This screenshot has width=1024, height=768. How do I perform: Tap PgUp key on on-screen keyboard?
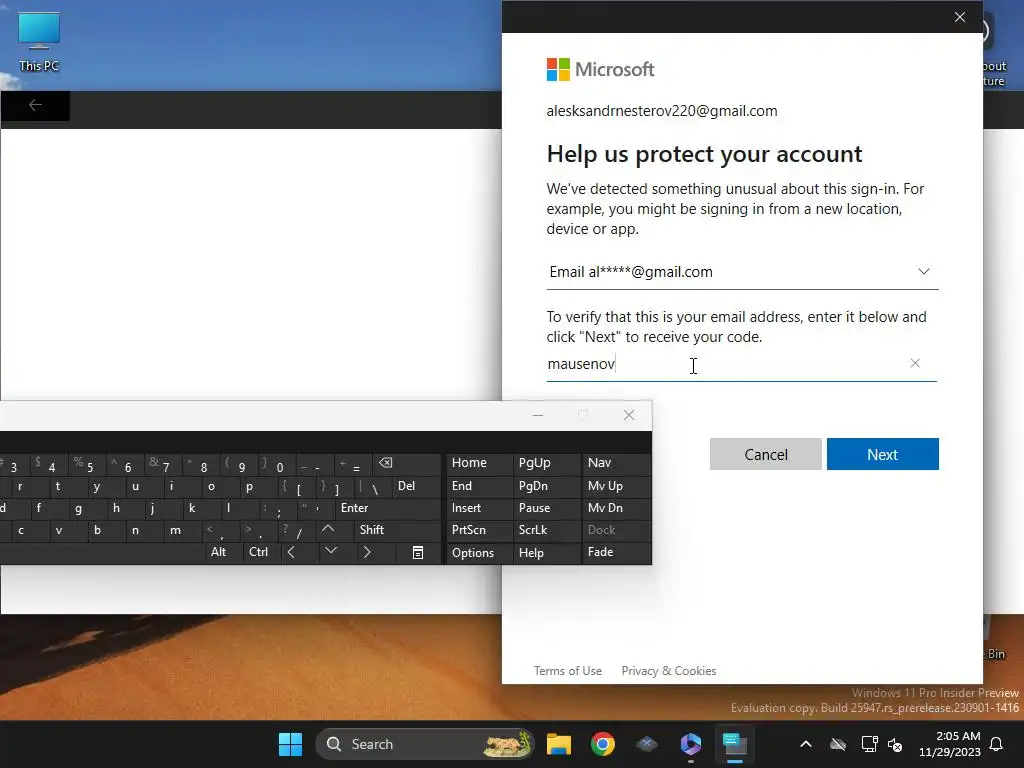(x=547, y=463)
